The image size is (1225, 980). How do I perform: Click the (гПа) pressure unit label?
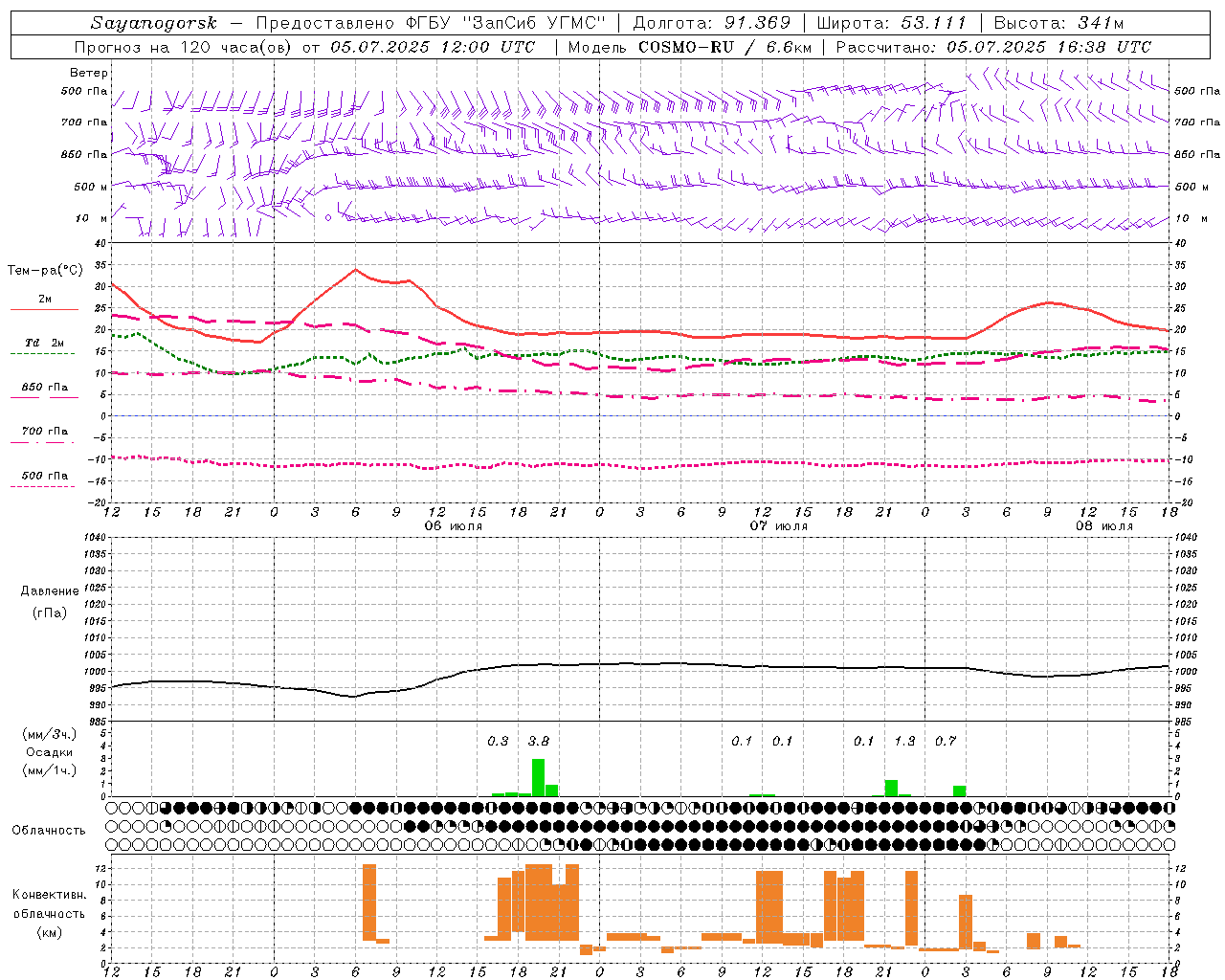[50, 612]
